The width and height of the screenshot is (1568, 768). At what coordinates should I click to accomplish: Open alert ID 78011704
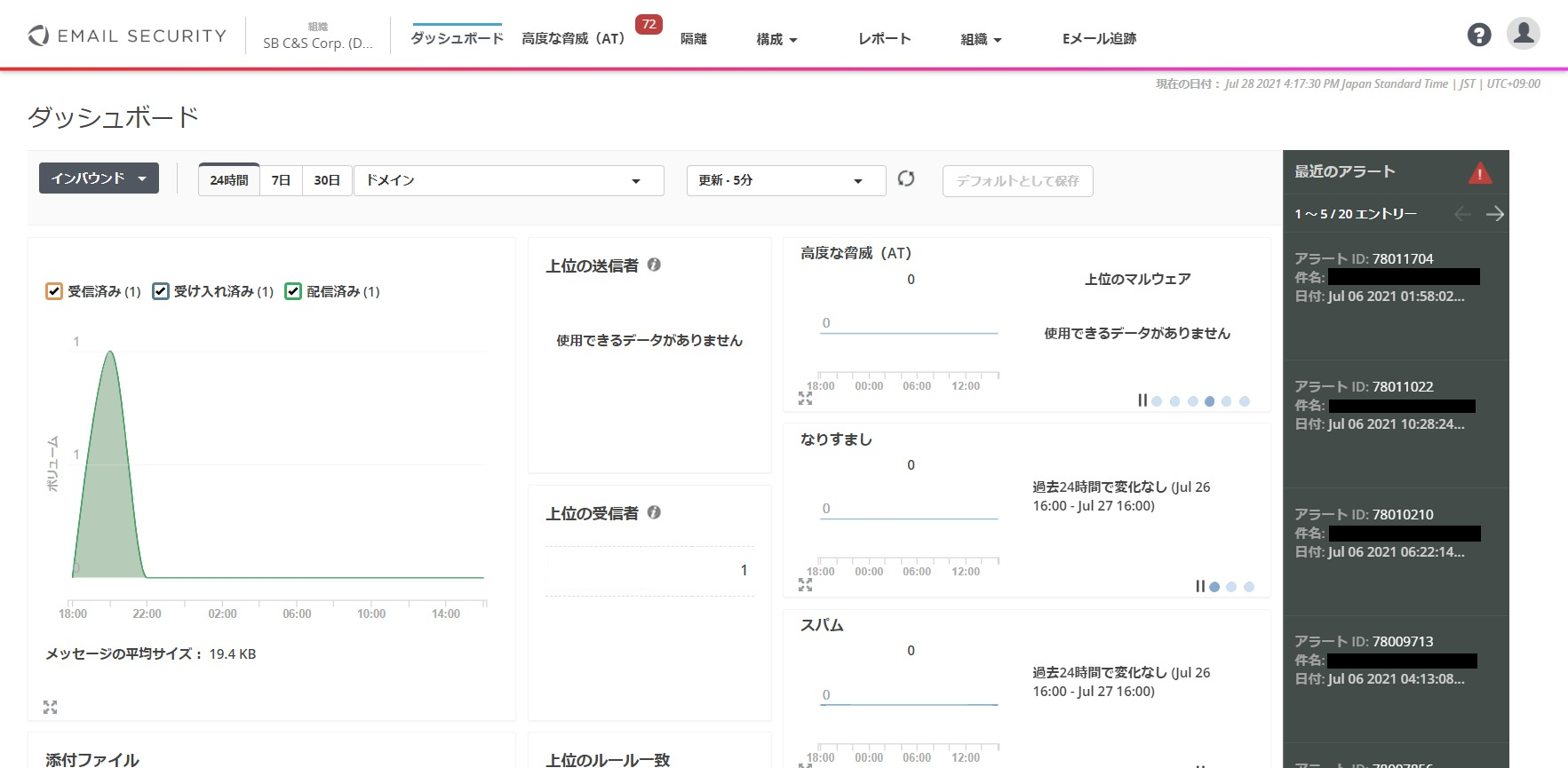tap(1403, 258)
